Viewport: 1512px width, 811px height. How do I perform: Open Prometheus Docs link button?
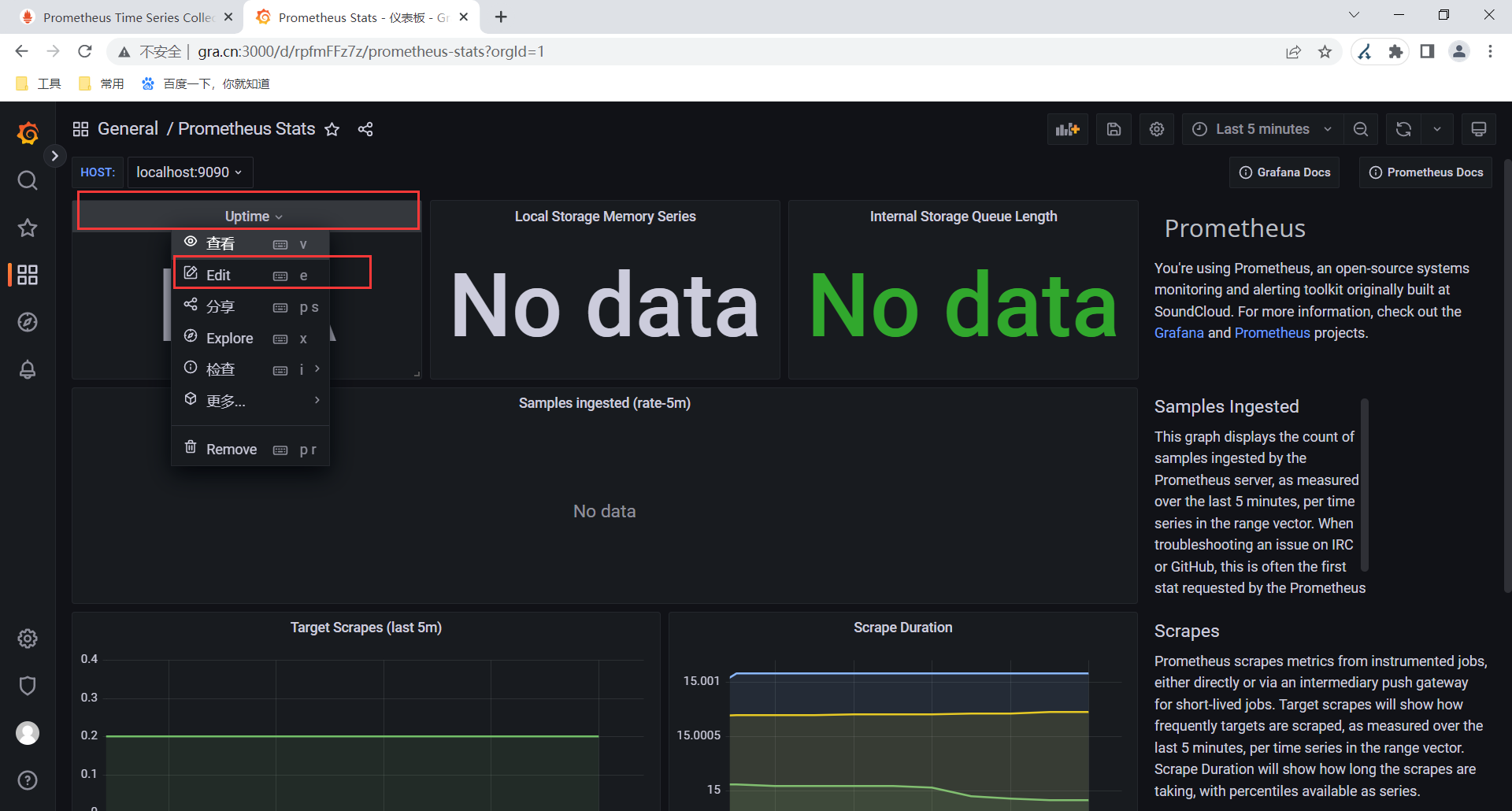(x=1425, y=172)
